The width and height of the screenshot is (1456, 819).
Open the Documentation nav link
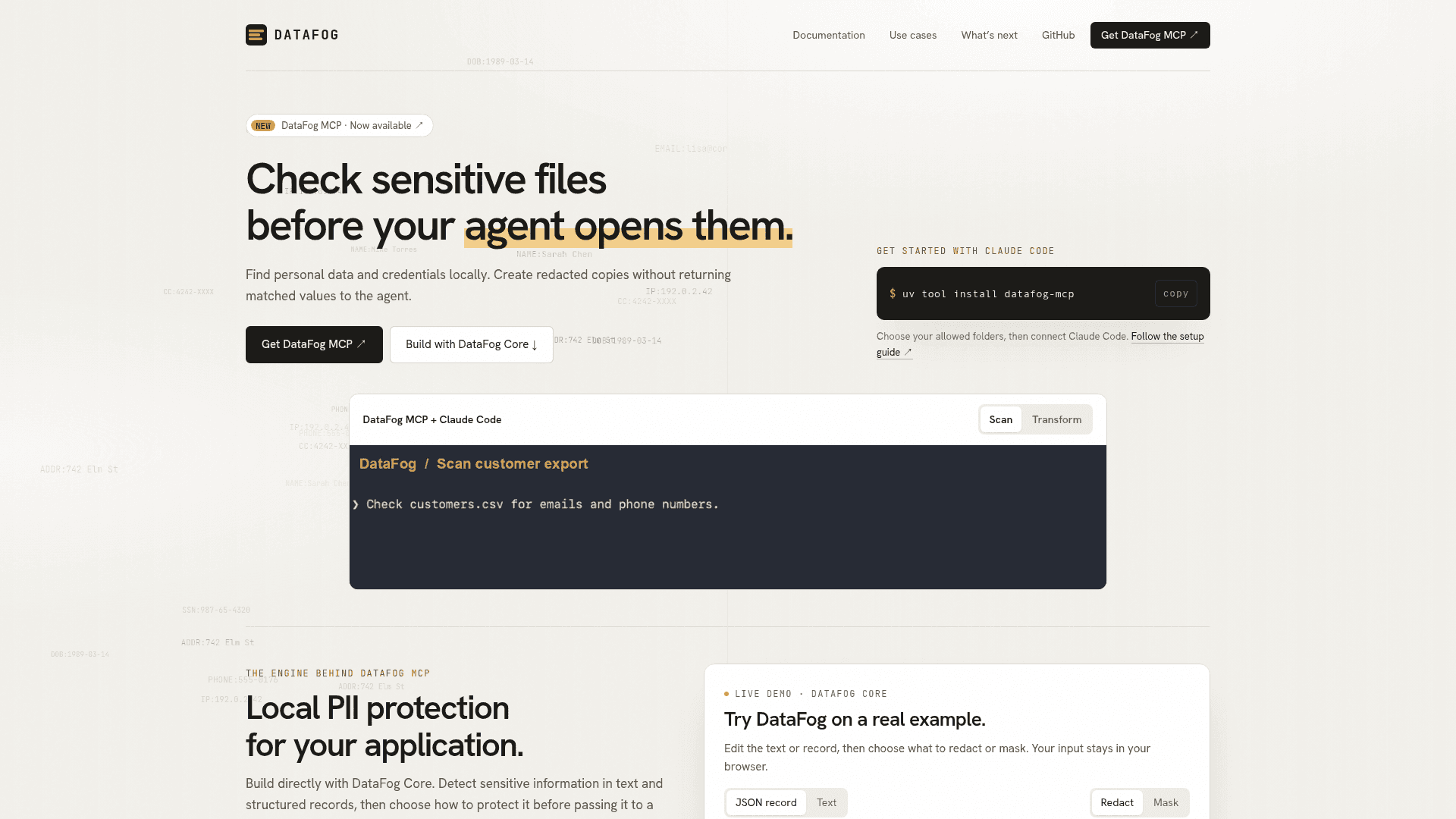tap(829, 35)
